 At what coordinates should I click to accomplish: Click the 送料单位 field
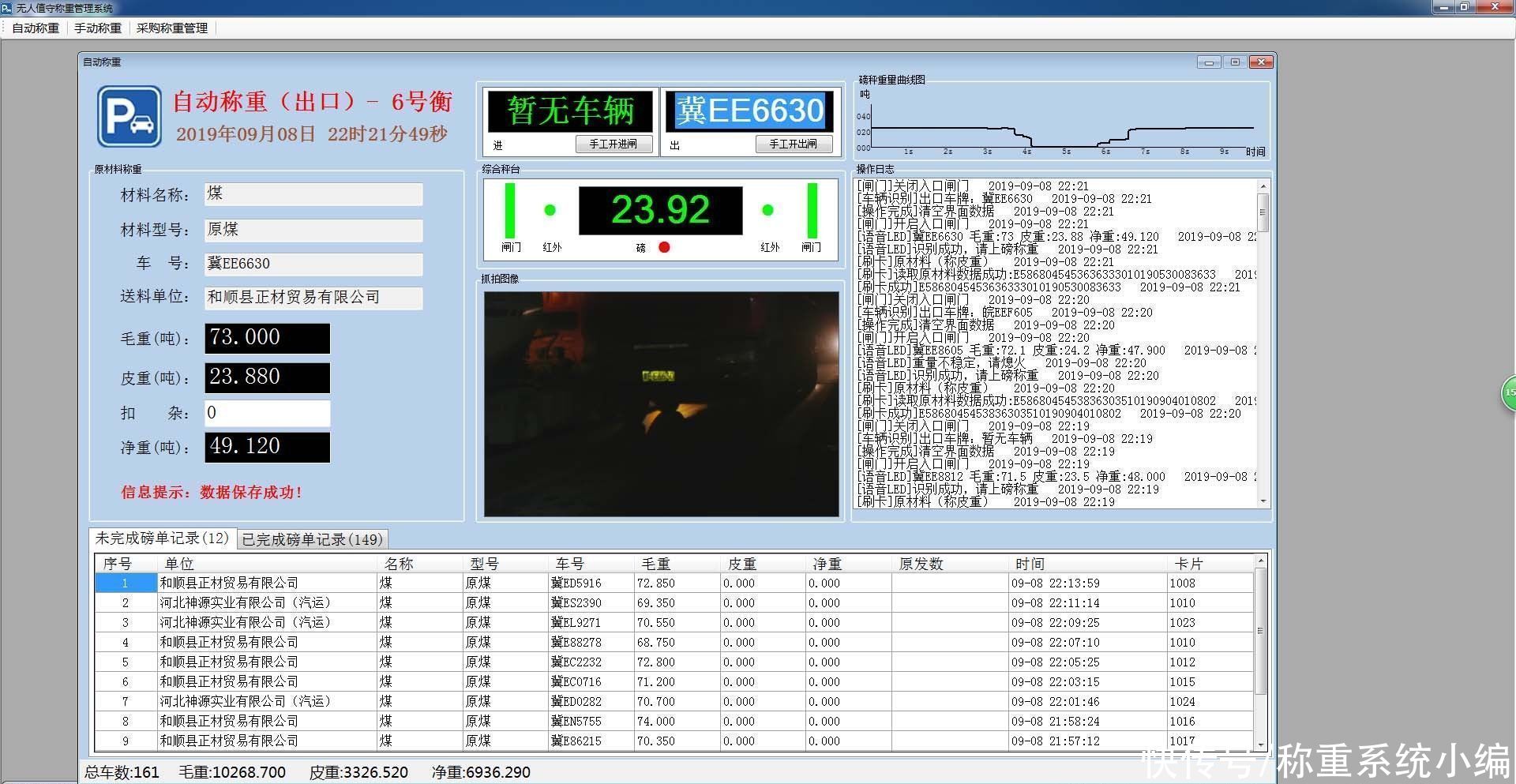click(x=313, y=298)
